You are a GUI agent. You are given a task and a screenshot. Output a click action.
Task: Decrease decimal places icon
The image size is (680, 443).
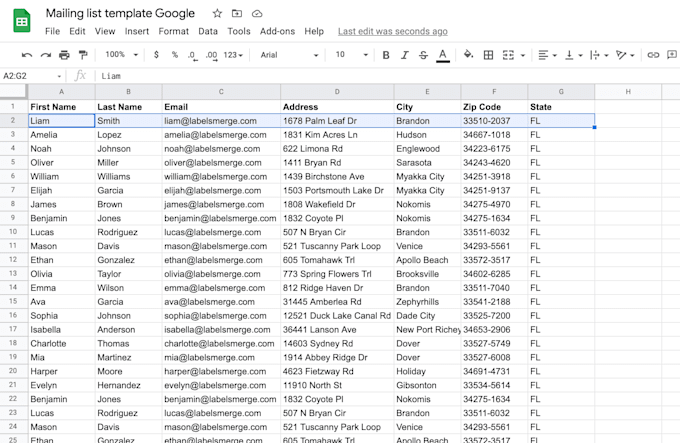pos(192,55)
